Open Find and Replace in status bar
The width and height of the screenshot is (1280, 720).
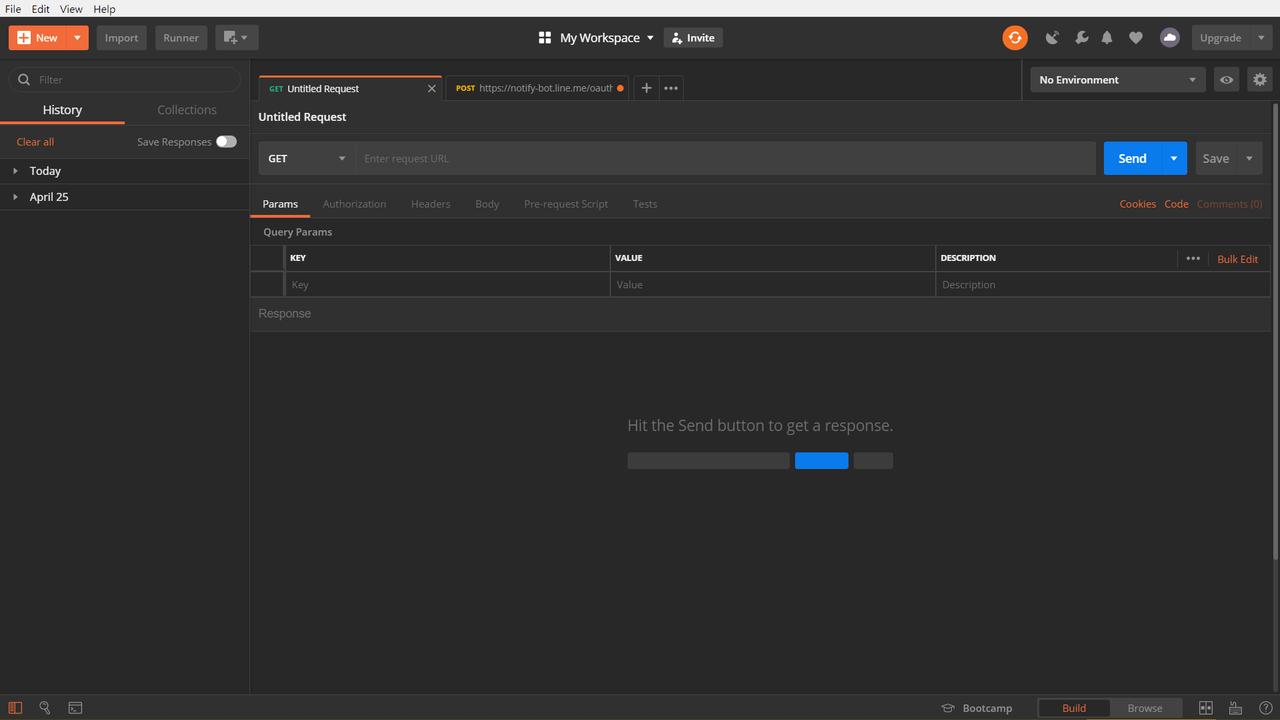point(45,708)
